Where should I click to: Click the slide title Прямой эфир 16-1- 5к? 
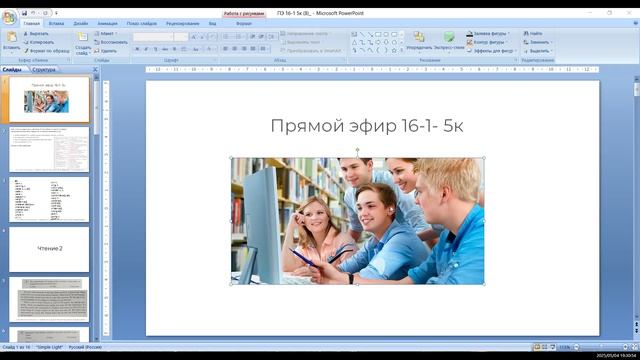(367, 126)
